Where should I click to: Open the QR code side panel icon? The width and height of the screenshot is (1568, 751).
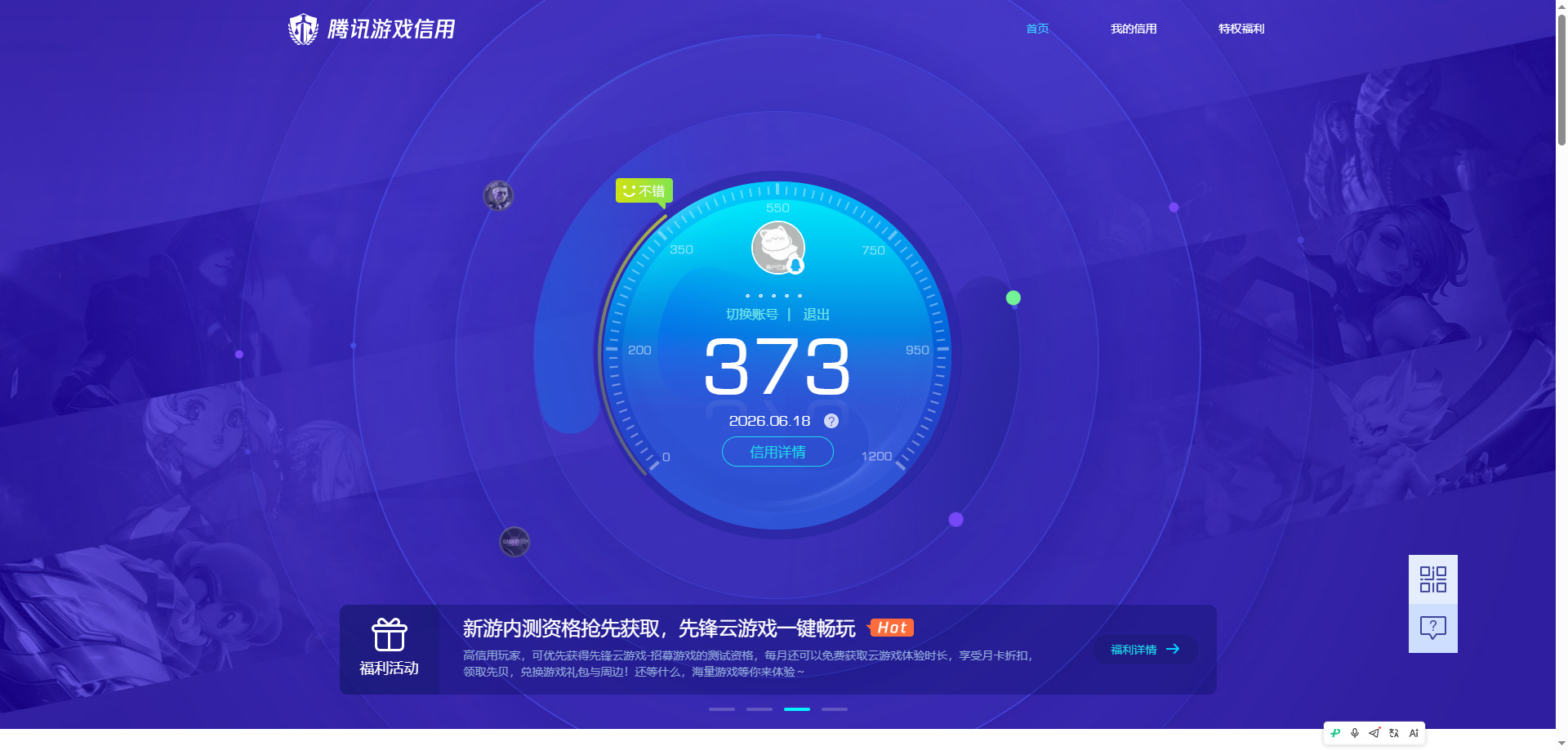[x=1433, y=579]
